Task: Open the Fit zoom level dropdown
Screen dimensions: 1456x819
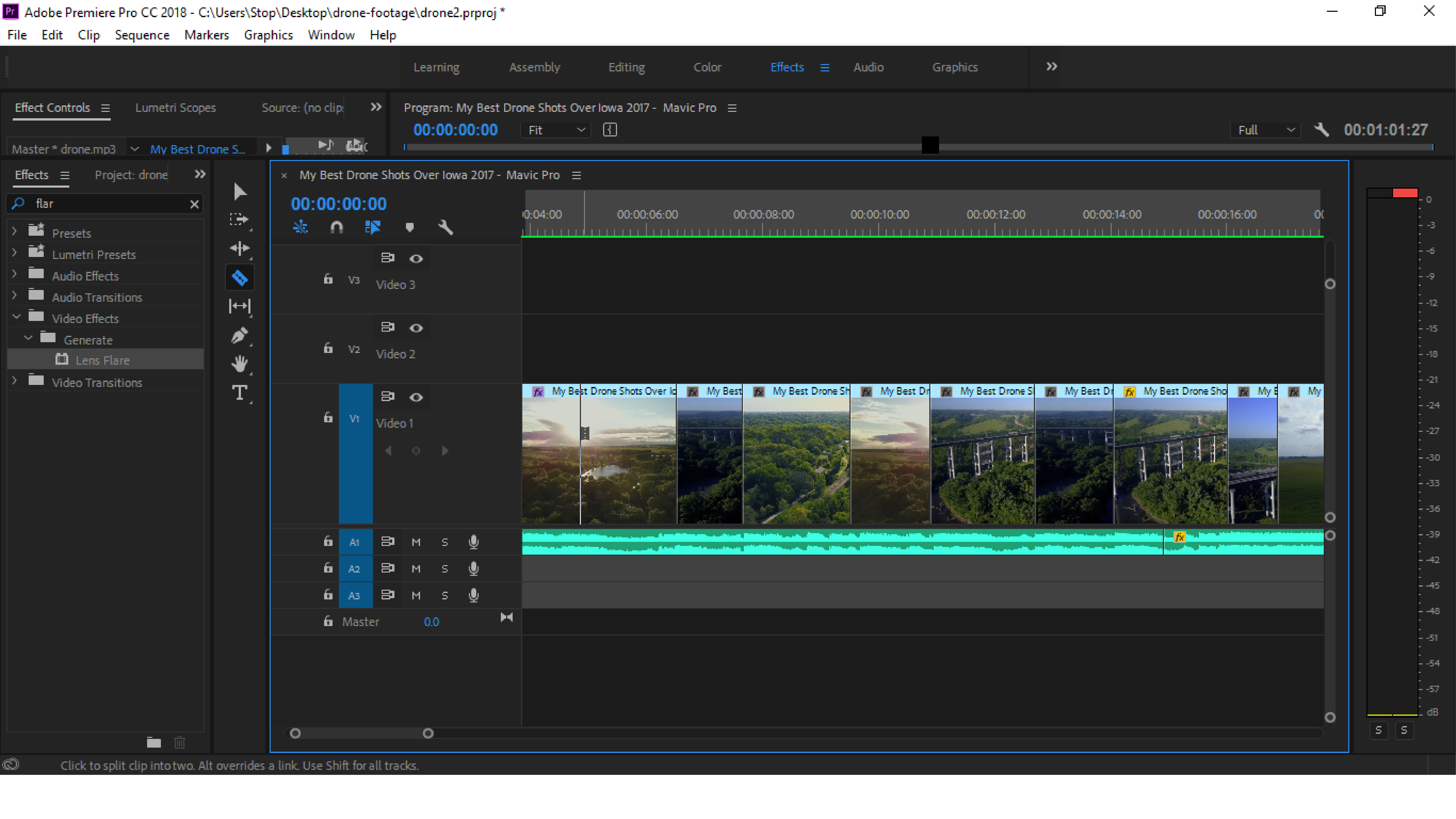Action: (555, 130)
